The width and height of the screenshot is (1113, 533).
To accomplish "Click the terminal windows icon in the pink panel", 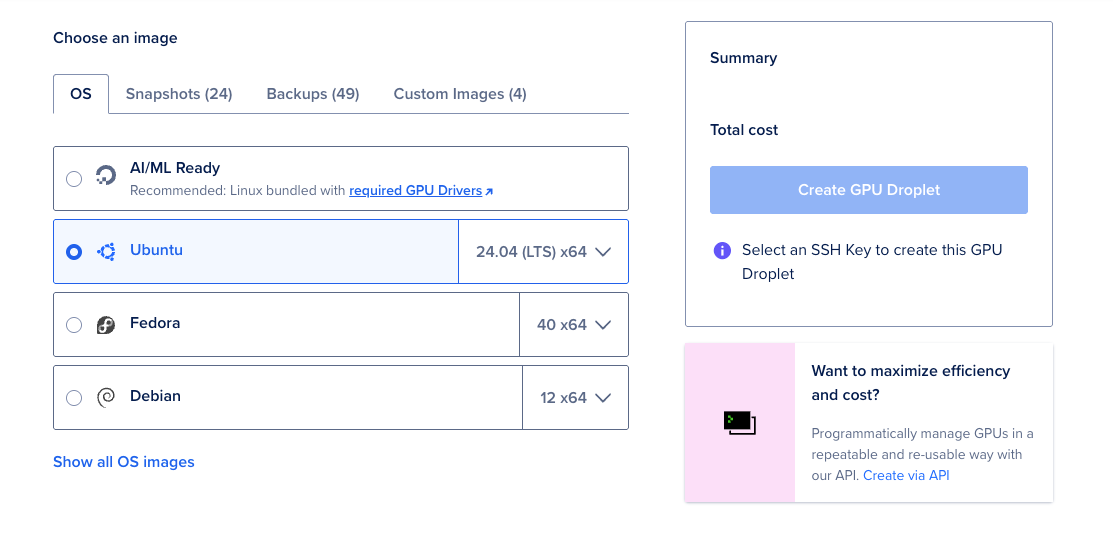I will pyautogui.click(x=740, y=422).
